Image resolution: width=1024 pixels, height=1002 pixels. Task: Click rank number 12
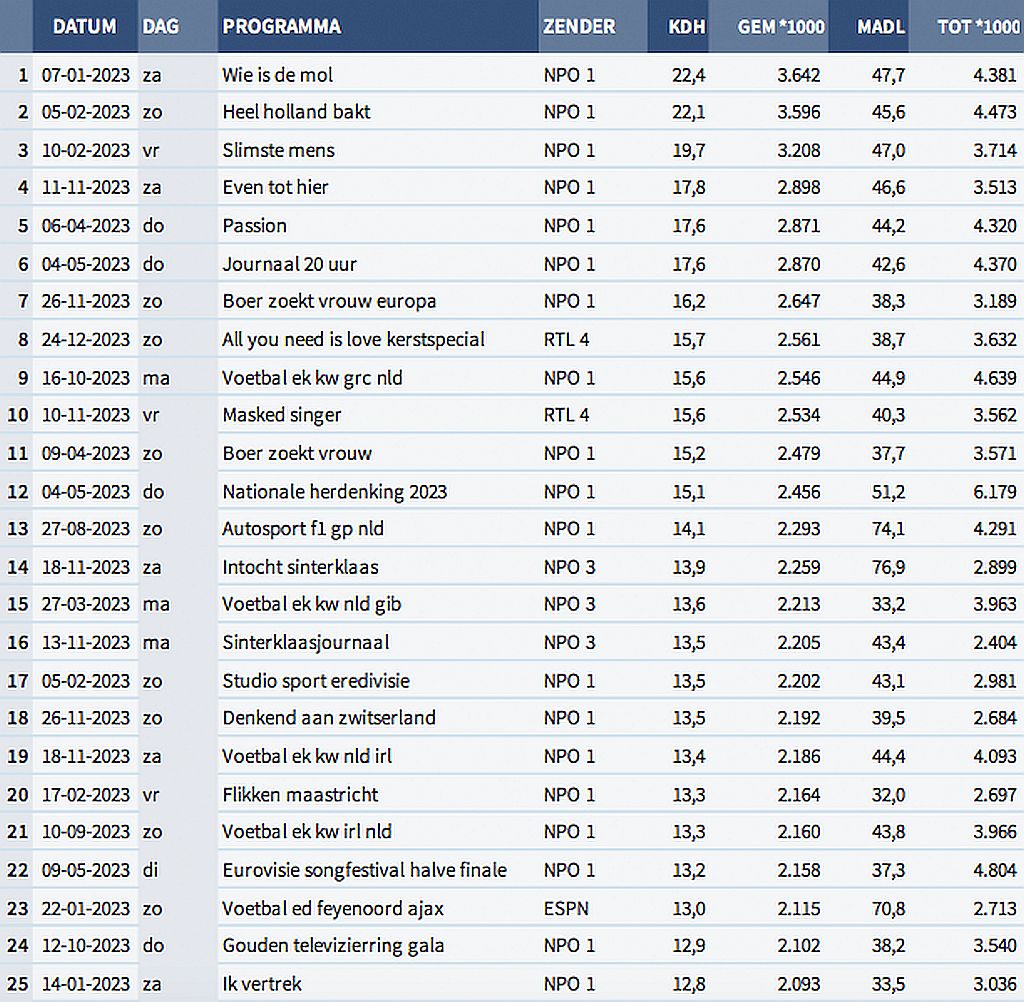(18, 492)
